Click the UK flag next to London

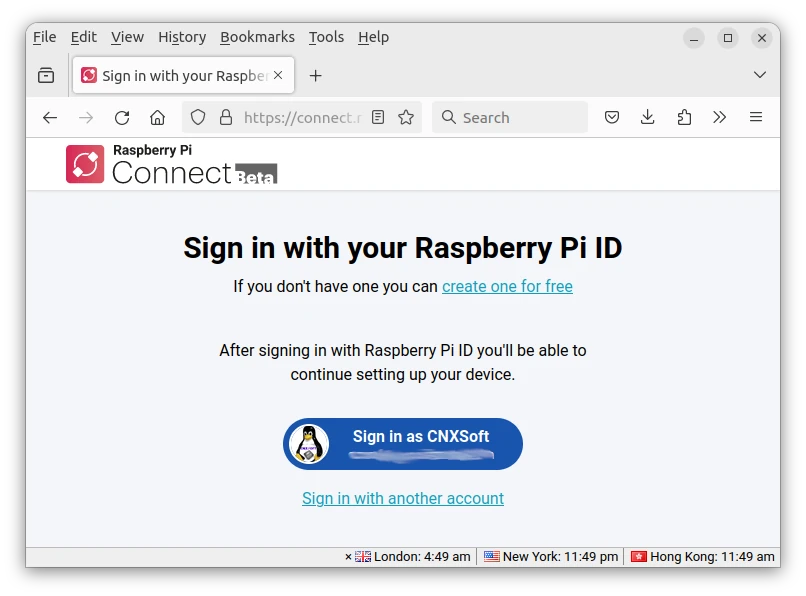click(362, 556)
